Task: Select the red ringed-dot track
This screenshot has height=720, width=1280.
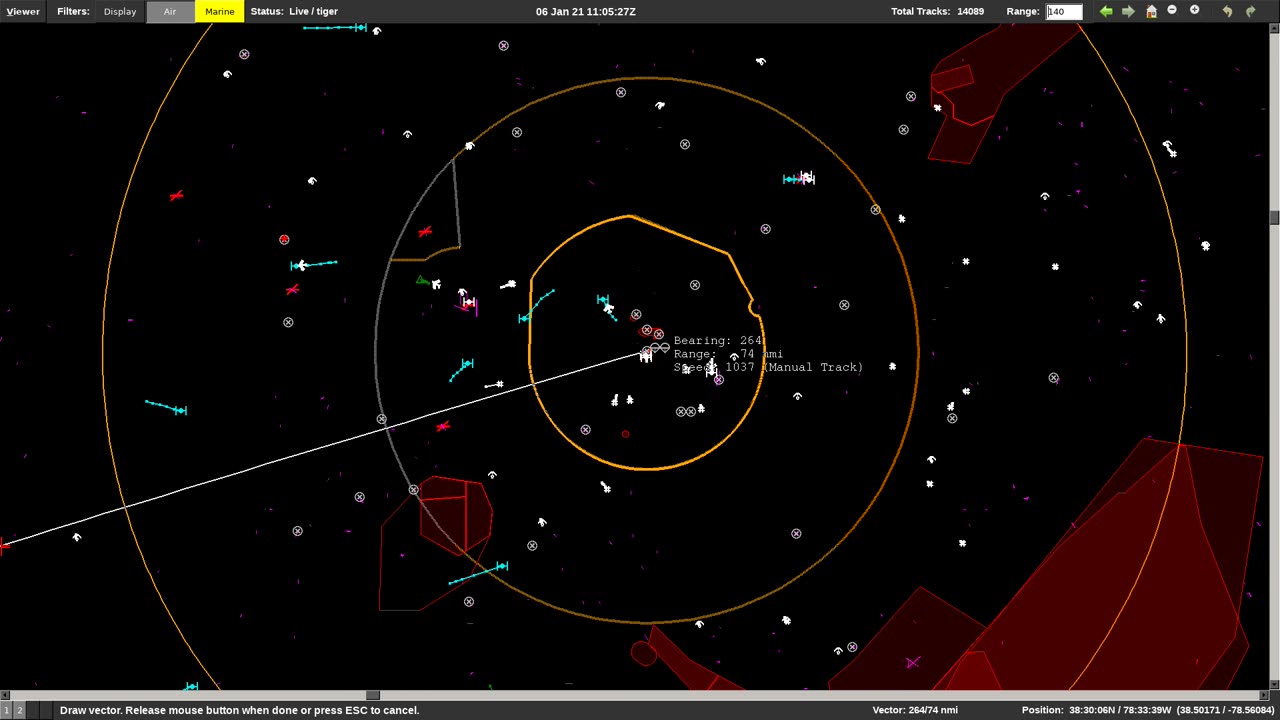Action: click(284, 240)
